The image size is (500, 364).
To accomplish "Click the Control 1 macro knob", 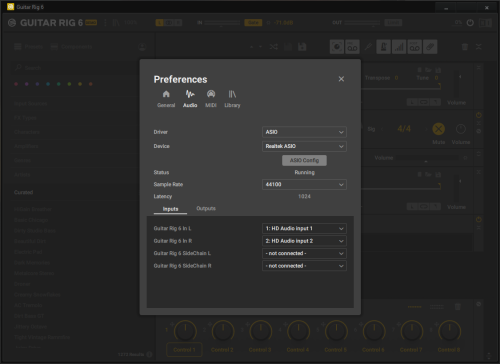I will tap(185, 331).
